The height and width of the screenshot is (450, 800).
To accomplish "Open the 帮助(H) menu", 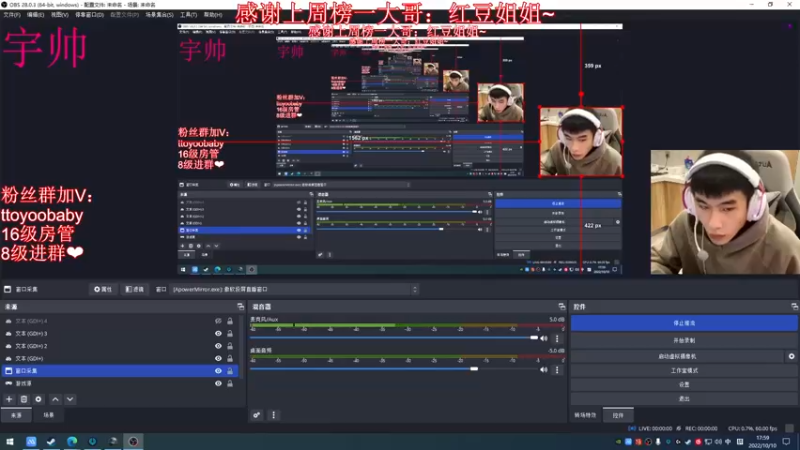I will pos(213,15).
